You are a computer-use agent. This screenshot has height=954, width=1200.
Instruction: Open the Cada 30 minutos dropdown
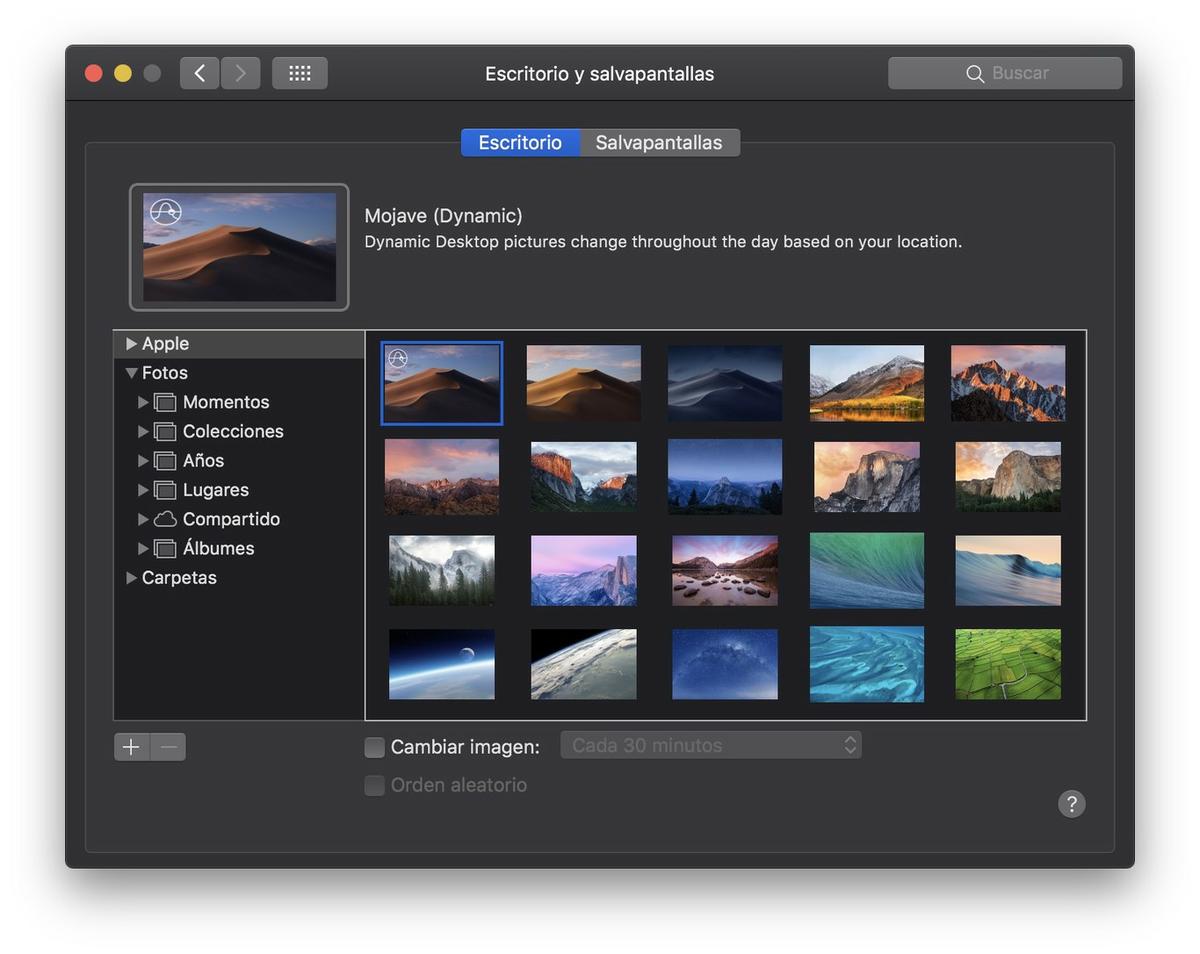coord(710,745)
